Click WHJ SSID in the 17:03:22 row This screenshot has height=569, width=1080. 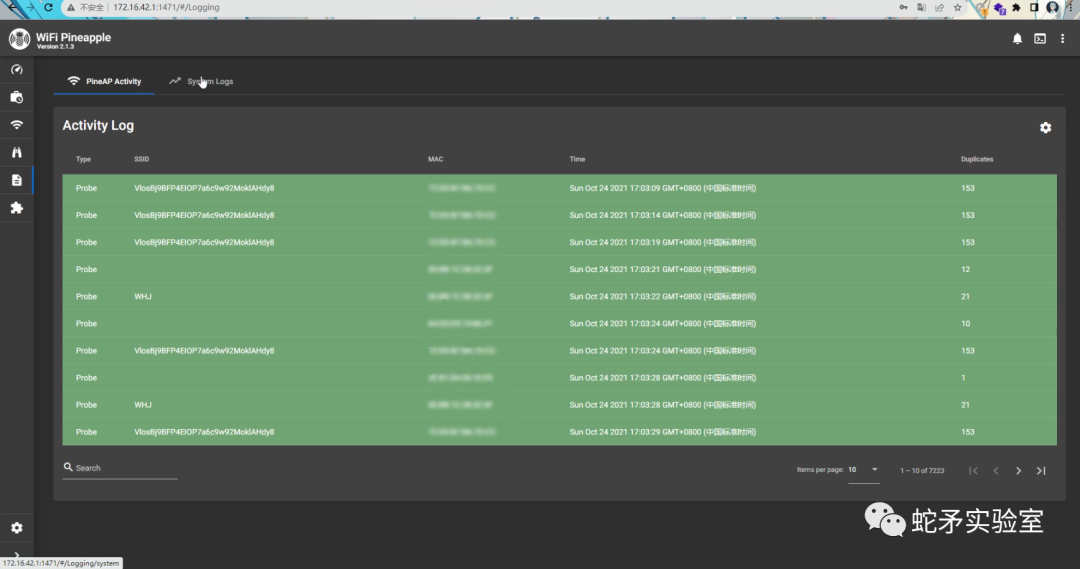(143, 296)
